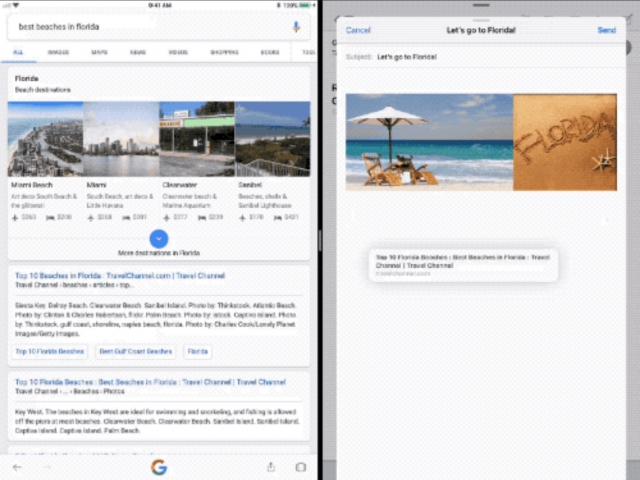Tap the Florida Beach destinations heading
This screenshot has width=640, height=480.
(x=42, y=84)
